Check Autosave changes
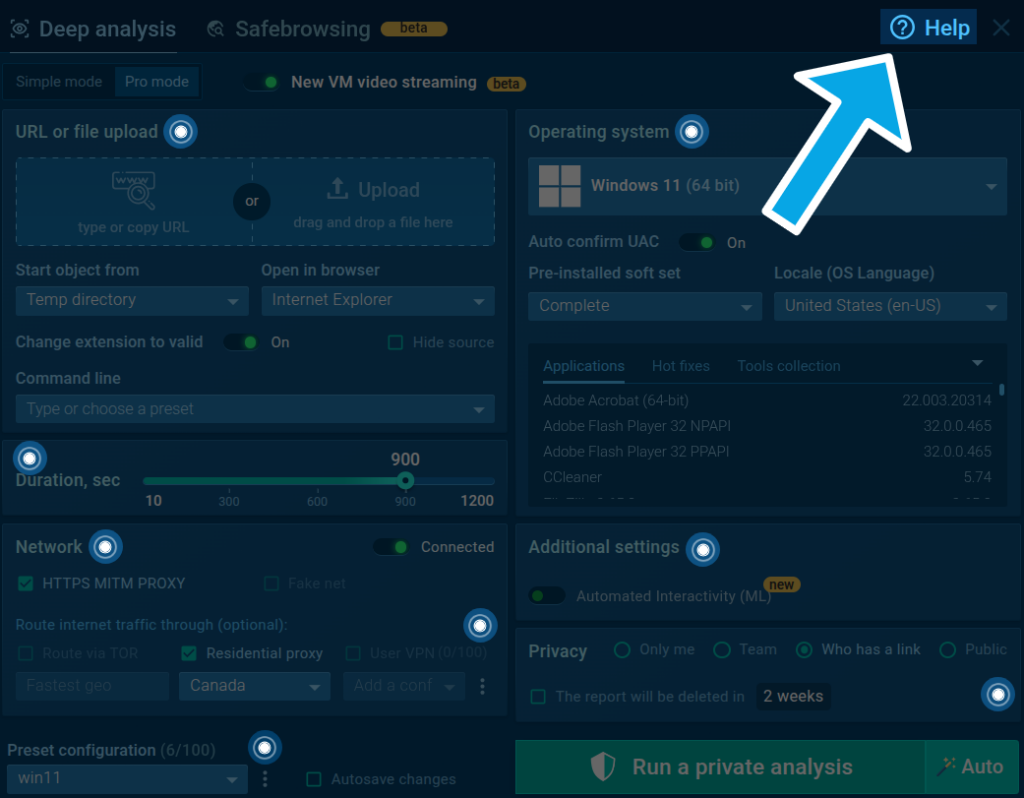The image size is (1024, 798). [x=314, y=779]
